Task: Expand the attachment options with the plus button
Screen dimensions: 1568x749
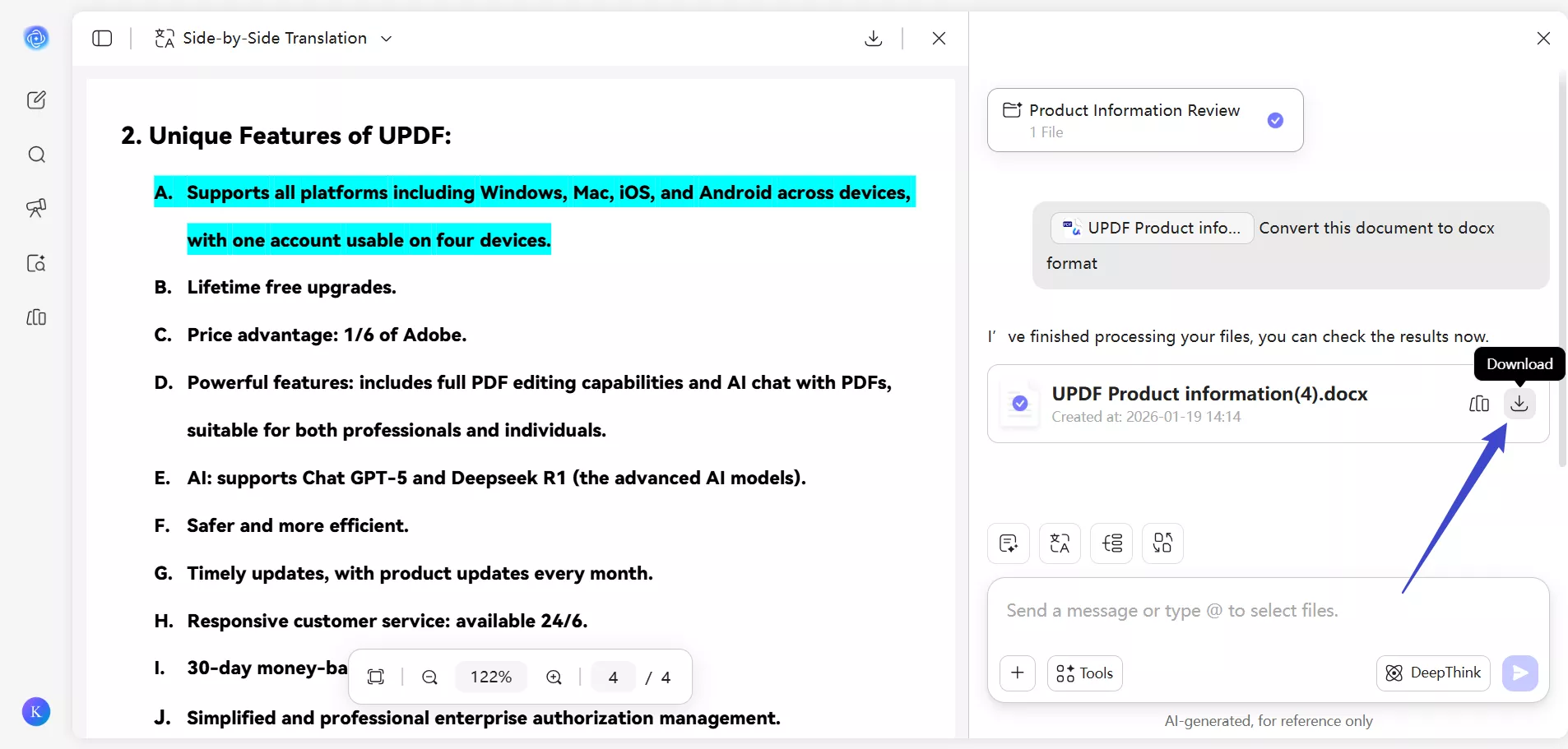Action: tap(1017, 673)
